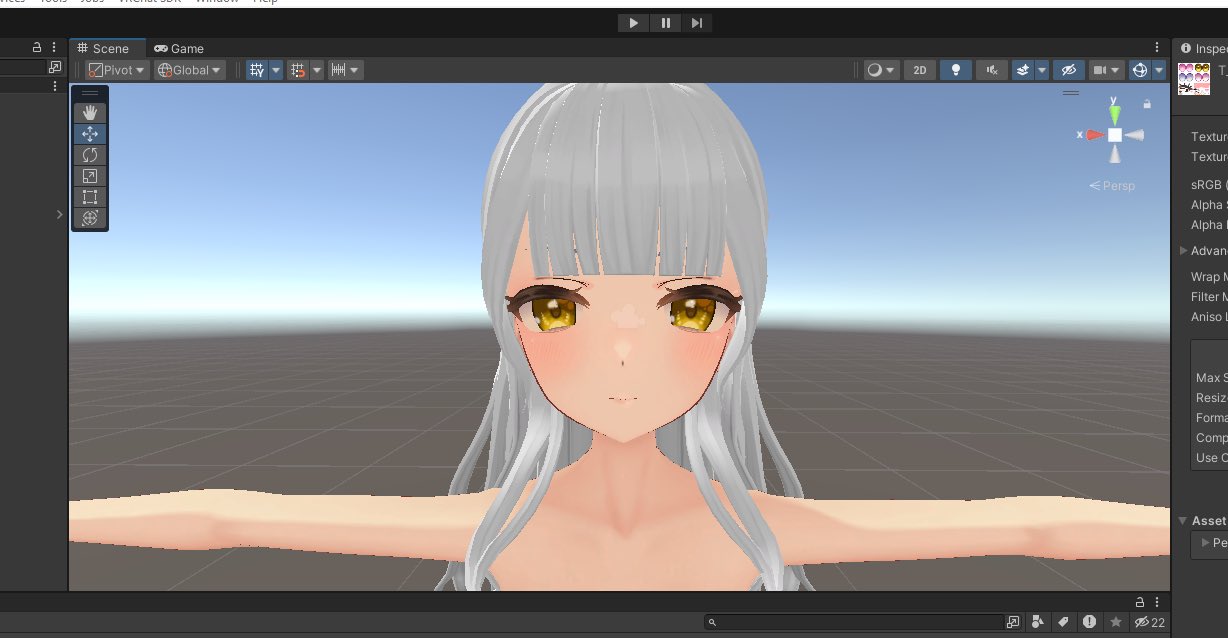The height and width of the screenshot is (638, 1228).
Task: Toggle the orientation gizmo rotation lock
Action: (x=1147, y=104)
